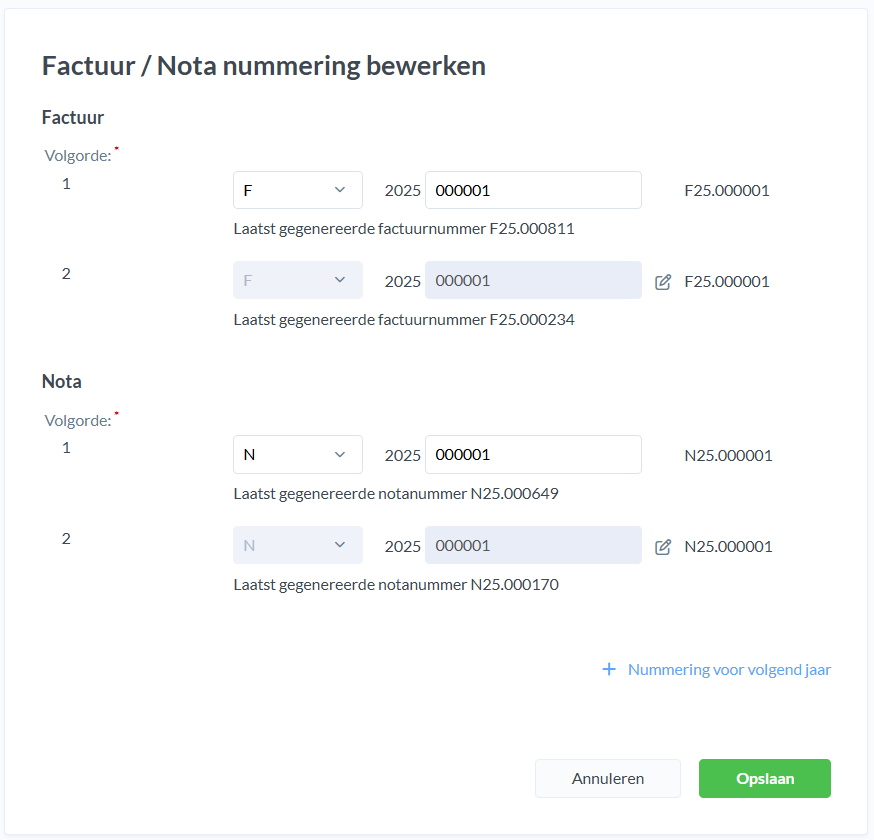
Task: Click the plus icon for next year numbering
Action: pos(609,670)
